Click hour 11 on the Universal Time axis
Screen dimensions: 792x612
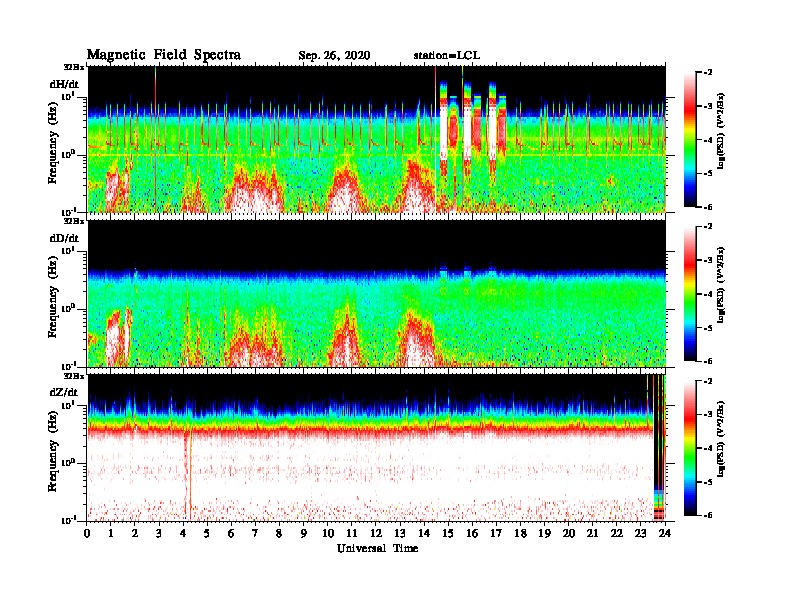click(352, 534)
